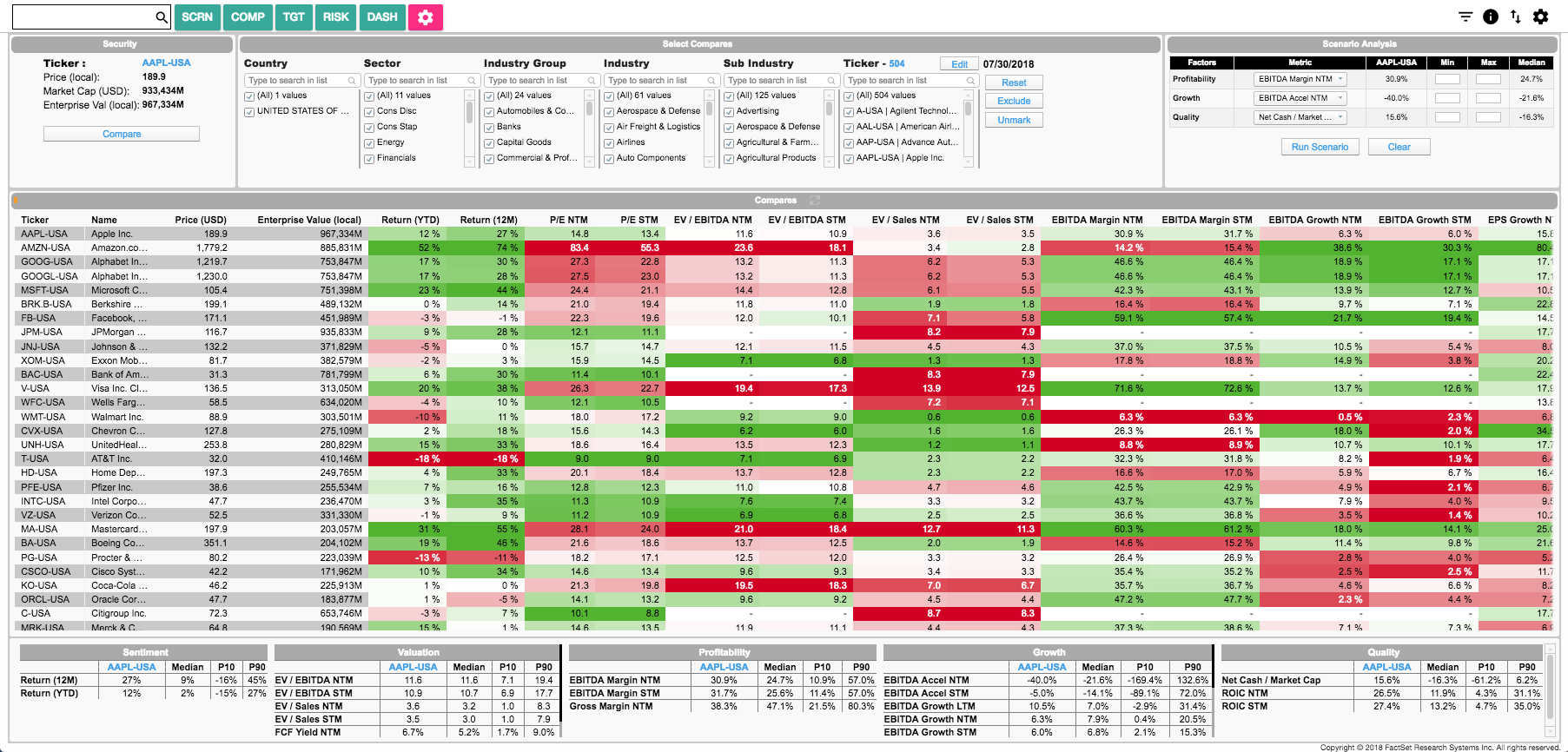Image resolution: width=1568 pixels, height=752 pixels.
Task: Select the Walmart Inc. name cell
Action: [x=120, y=417]
